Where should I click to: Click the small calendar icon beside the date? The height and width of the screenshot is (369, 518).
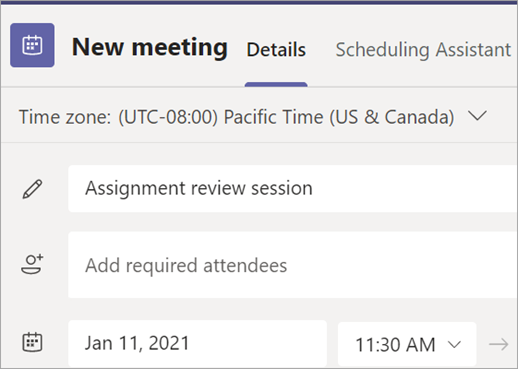32,342
